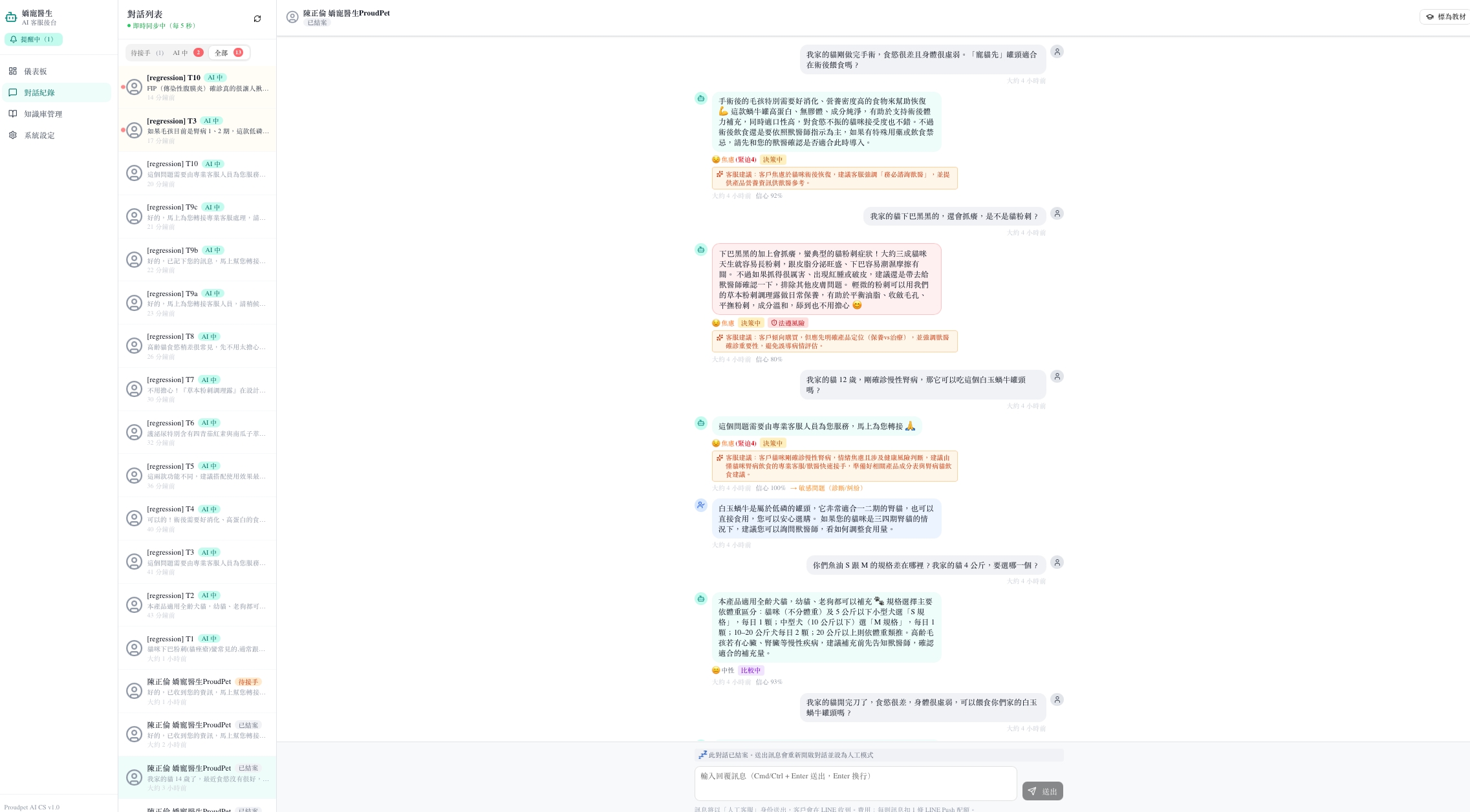Click 信心 92% confidence label
1470x812 pixels.
click(x=769, y=196)
